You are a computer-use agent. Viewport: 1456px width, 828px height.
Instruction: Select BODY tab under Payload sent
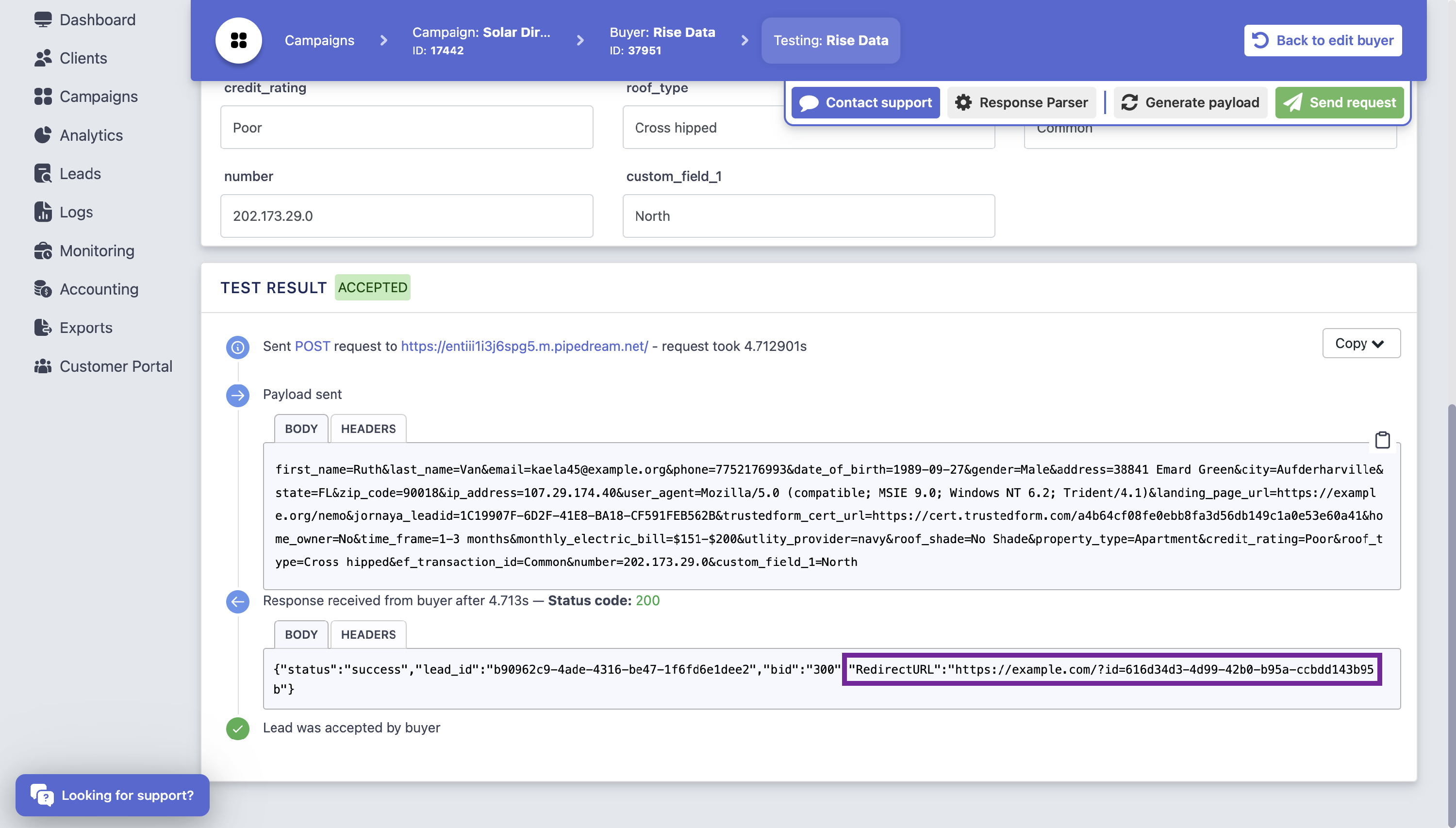point(301,429)
